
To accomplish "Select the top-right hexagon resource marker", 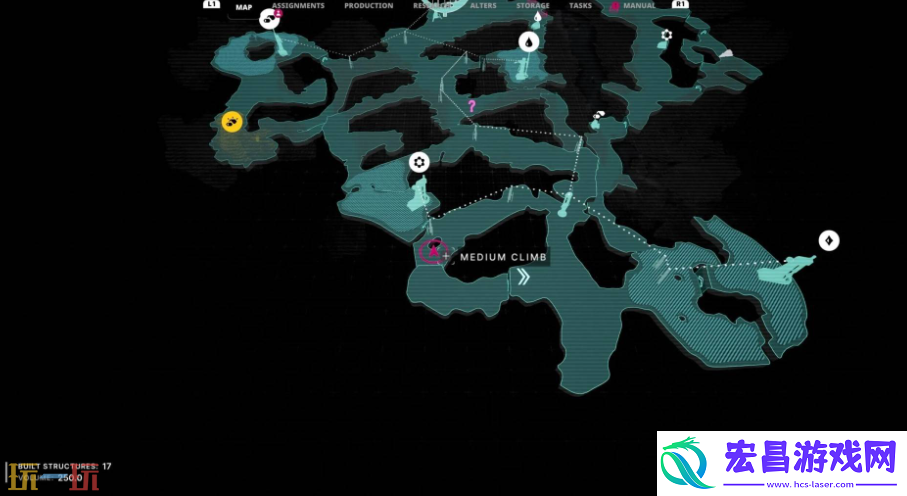I will pos(666,35).
